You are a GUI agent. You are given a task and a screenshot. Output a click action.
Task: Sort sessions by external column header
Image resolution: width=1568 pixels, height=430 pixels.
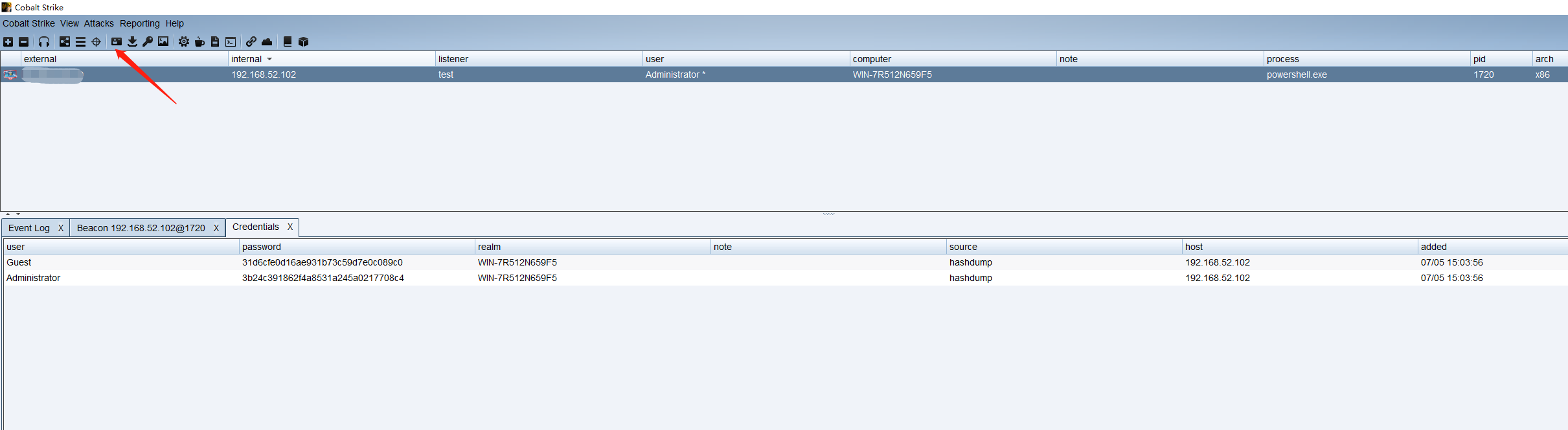125,59
